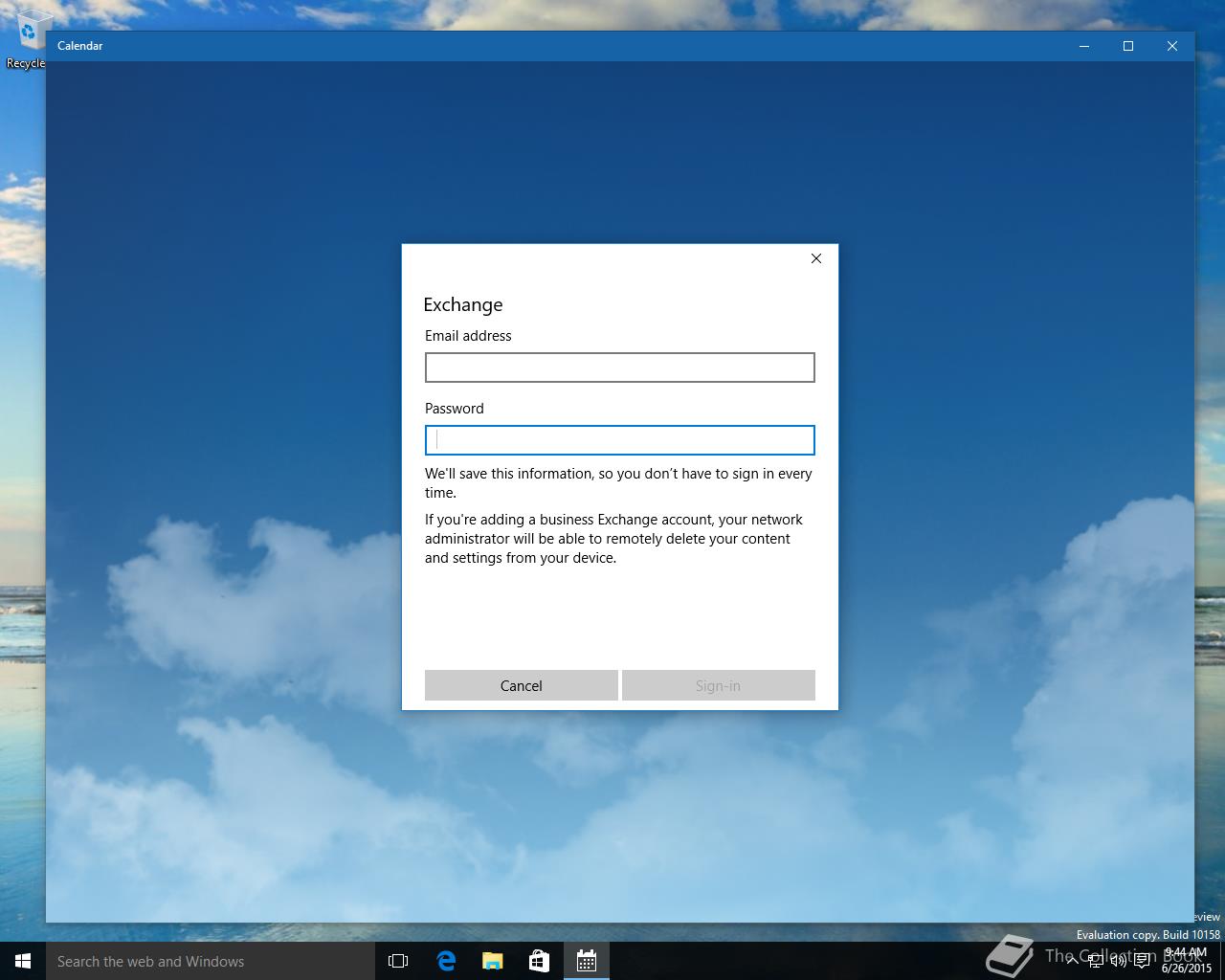1225x980 pixels.
Task: Click the 'Email address' label
Action: click(x=468, y=336)
